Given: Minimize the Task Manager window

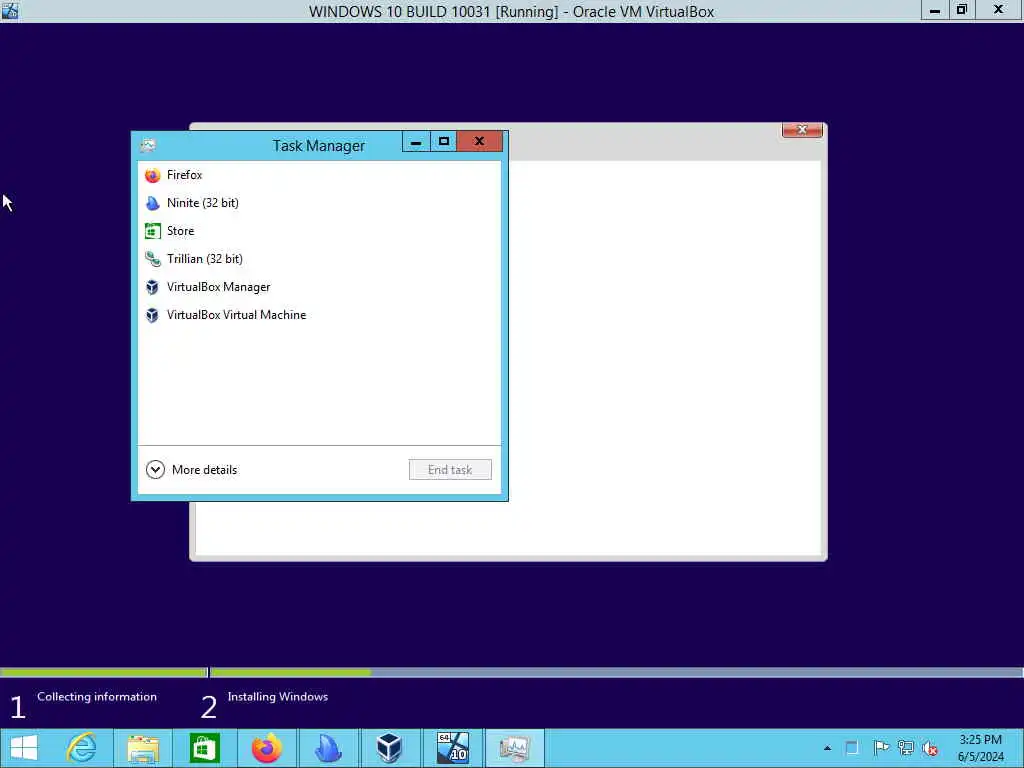Looking at the screenshot, I should click(416, 142).
